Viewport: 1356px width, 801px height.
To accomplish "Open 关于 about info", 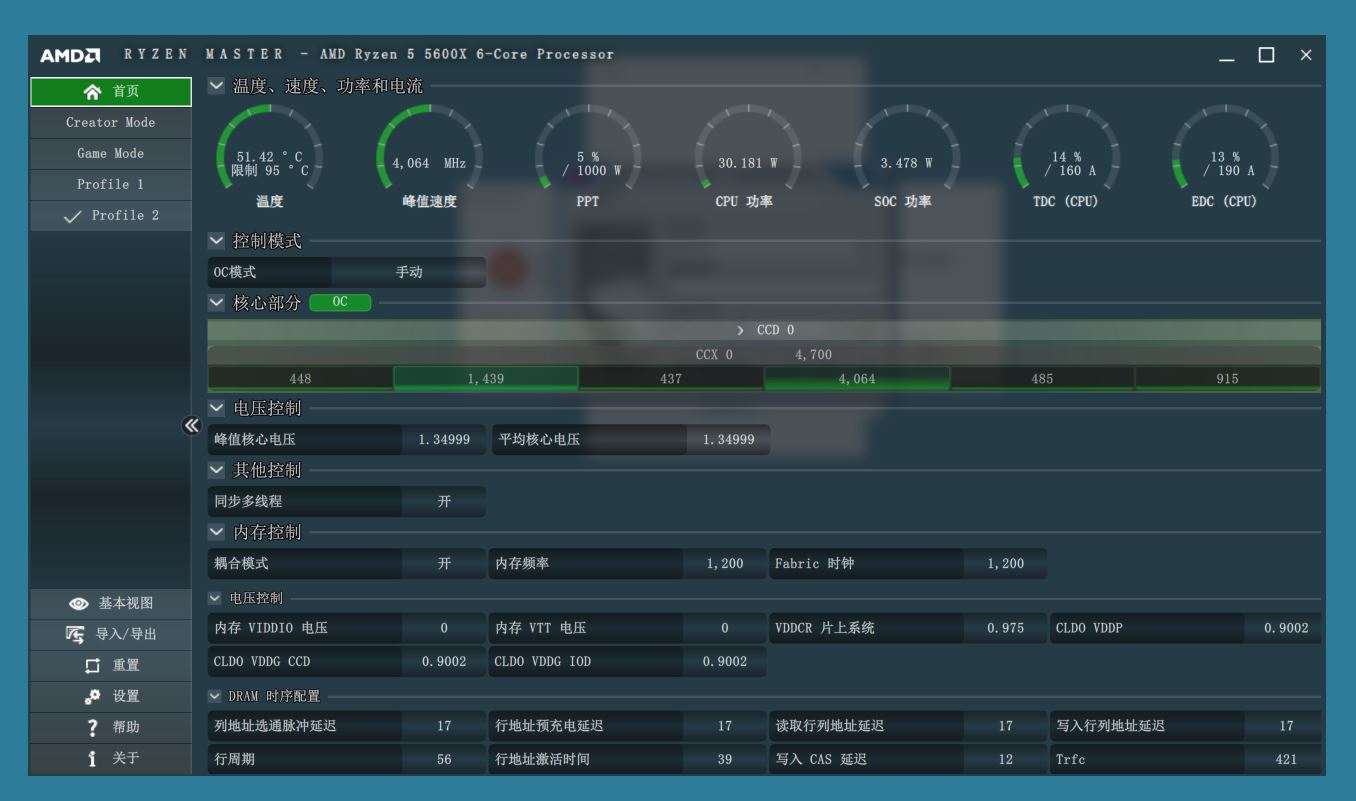I will [x=111, y=758].
